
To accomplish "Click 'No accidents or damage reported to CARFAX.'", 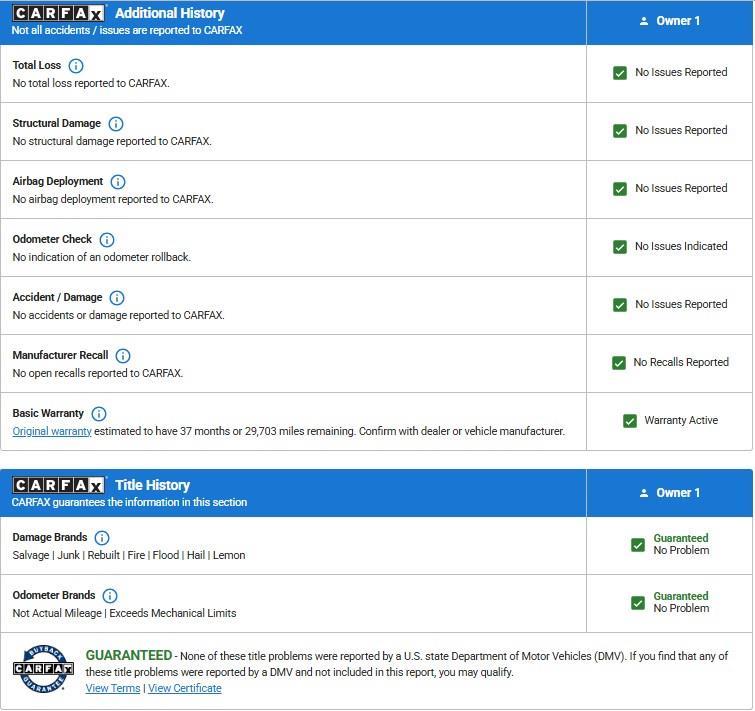I will coord(118,315).
